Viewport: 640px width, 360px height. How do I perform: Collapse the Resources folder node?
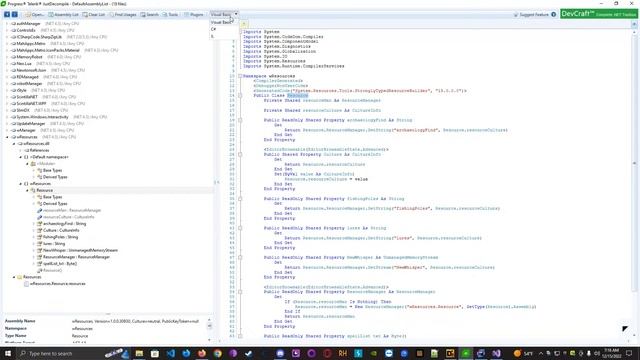pyautogui.click(x=14, y=277)
